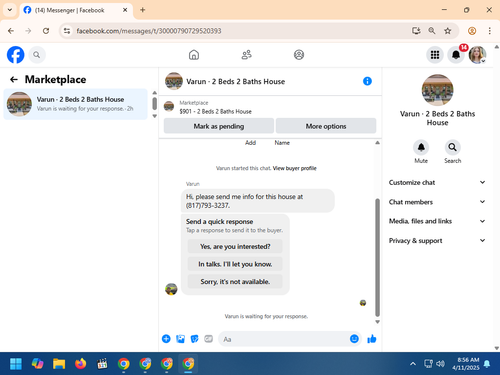
Task: Open notifications bell with 14 badge
Action: pyautogui.click(x=456, y=55)
